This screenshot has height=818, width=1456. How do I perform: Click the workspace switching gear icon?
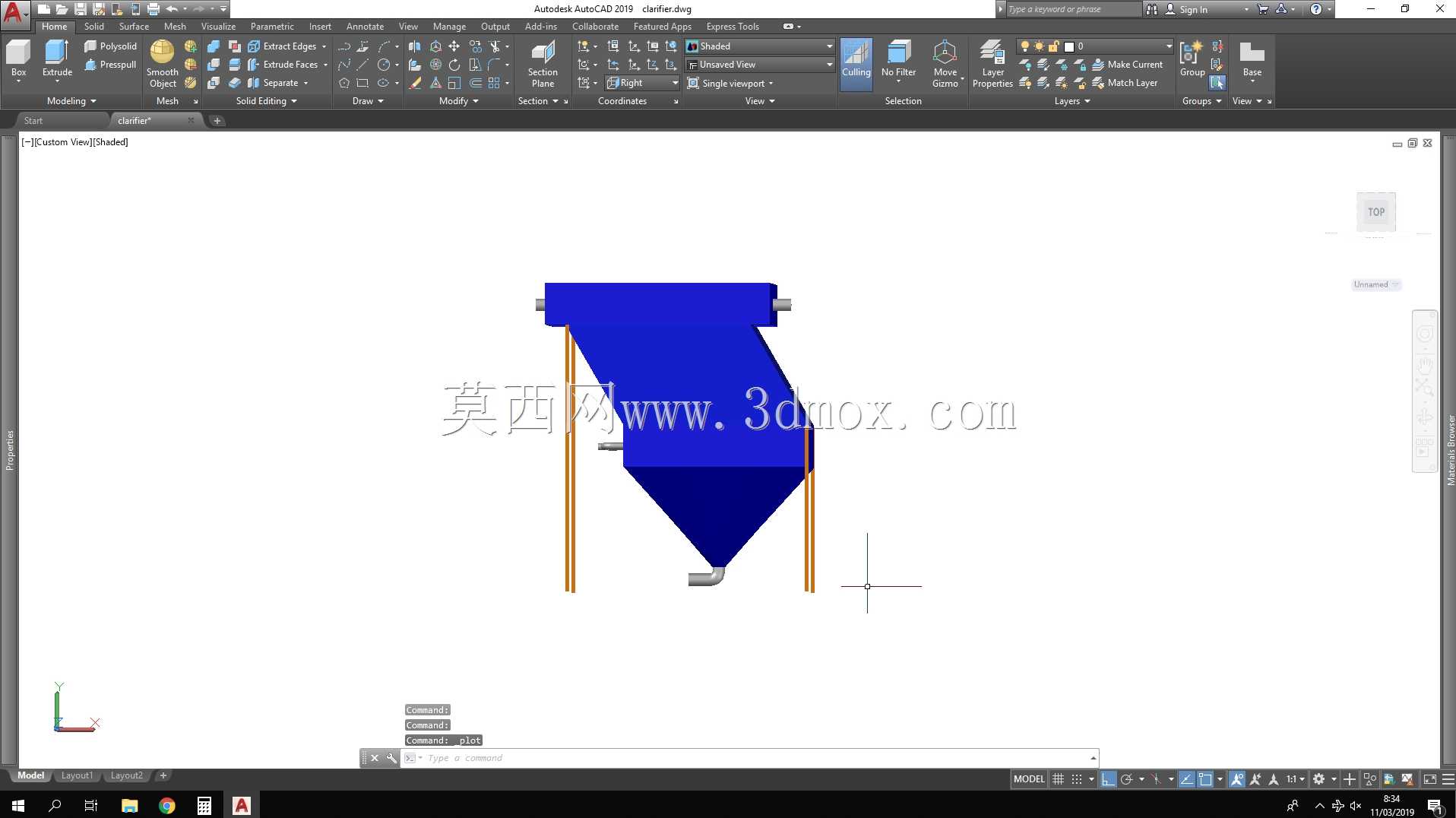[x=1319, y=779]
